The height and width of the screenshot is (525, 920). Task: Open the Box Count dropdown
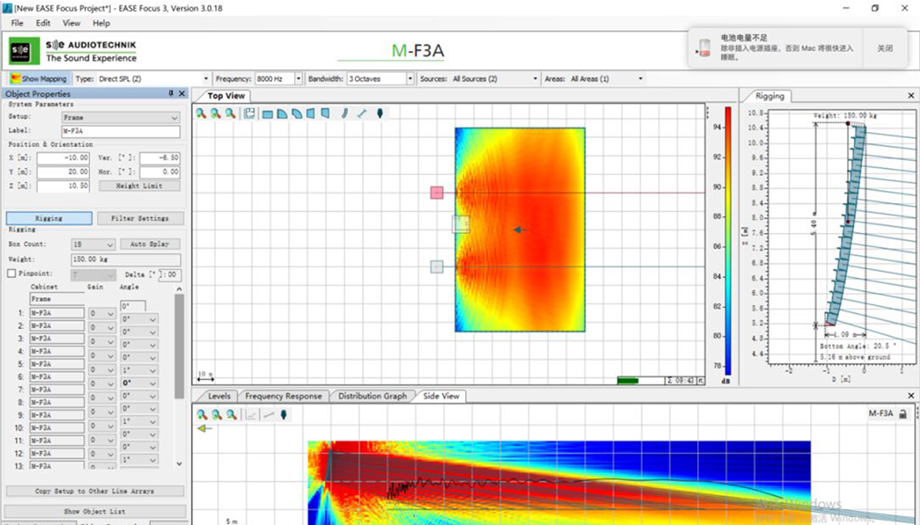coord(92,244)
